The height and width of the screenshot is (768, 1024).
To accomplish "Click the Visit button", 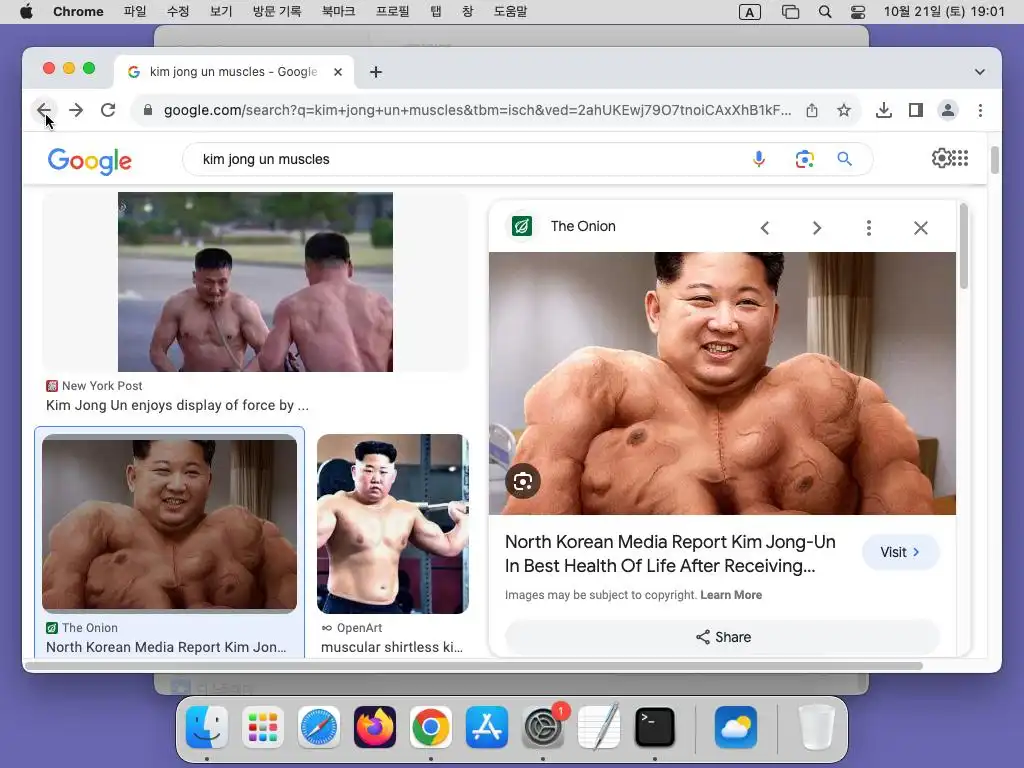I will click(901, 552).
